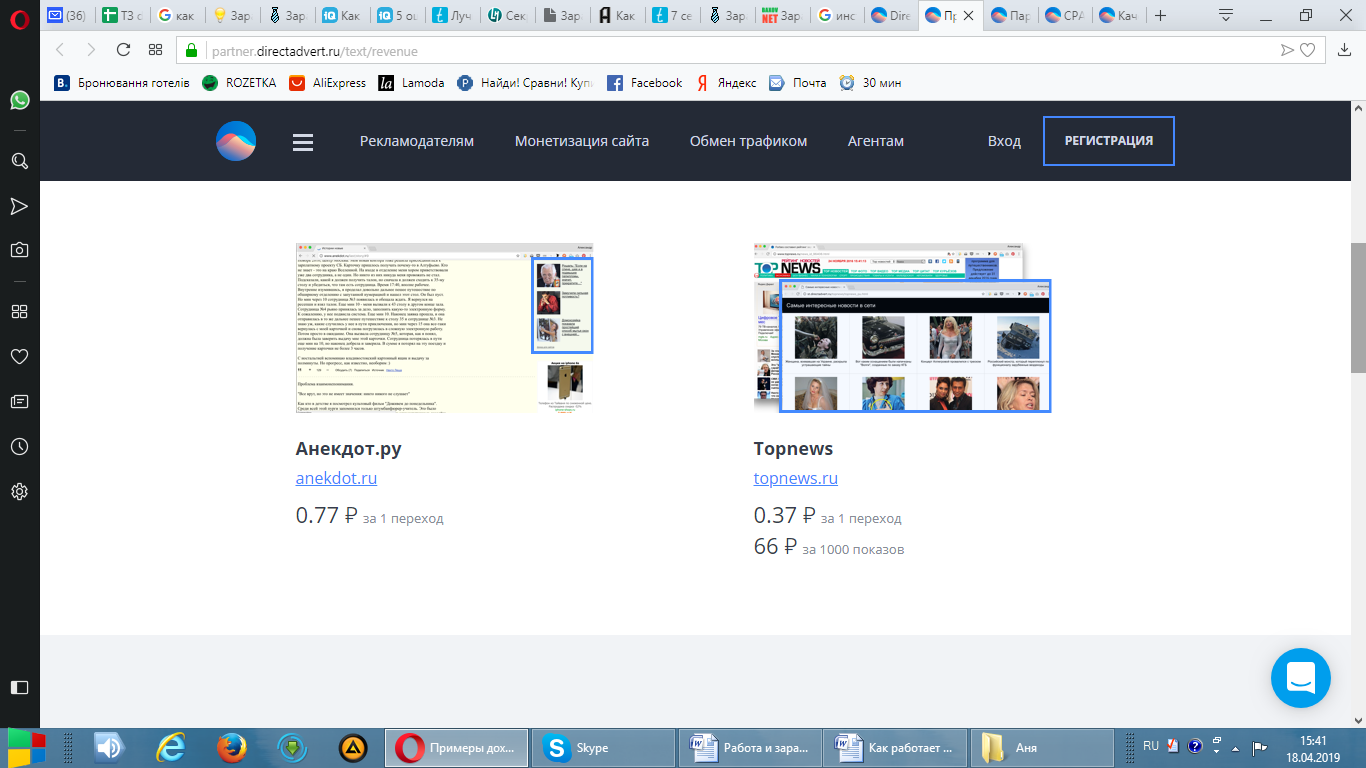This screenshot has width=1366, height=768.
Task: Send page via the address bar arrow icon
Action: tap(1287, 51)
